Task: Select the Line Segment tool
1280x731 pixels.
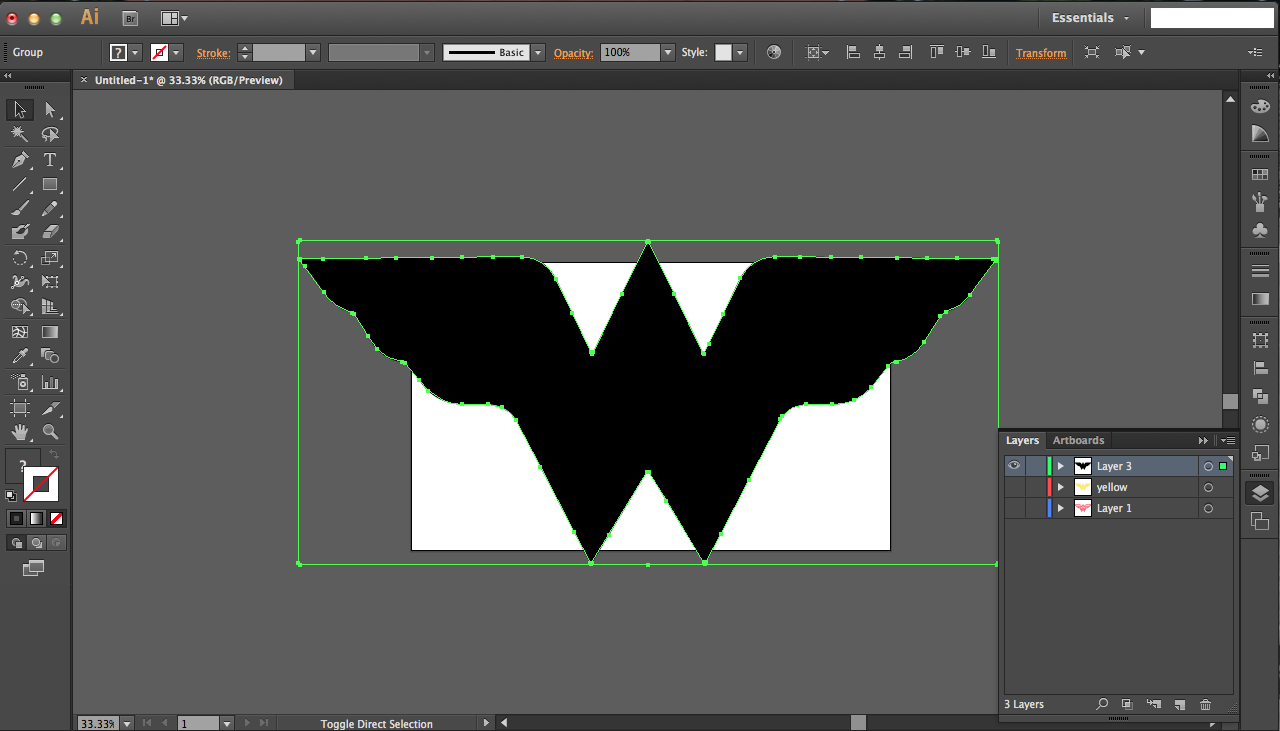Action: click(x=20, y=185)
